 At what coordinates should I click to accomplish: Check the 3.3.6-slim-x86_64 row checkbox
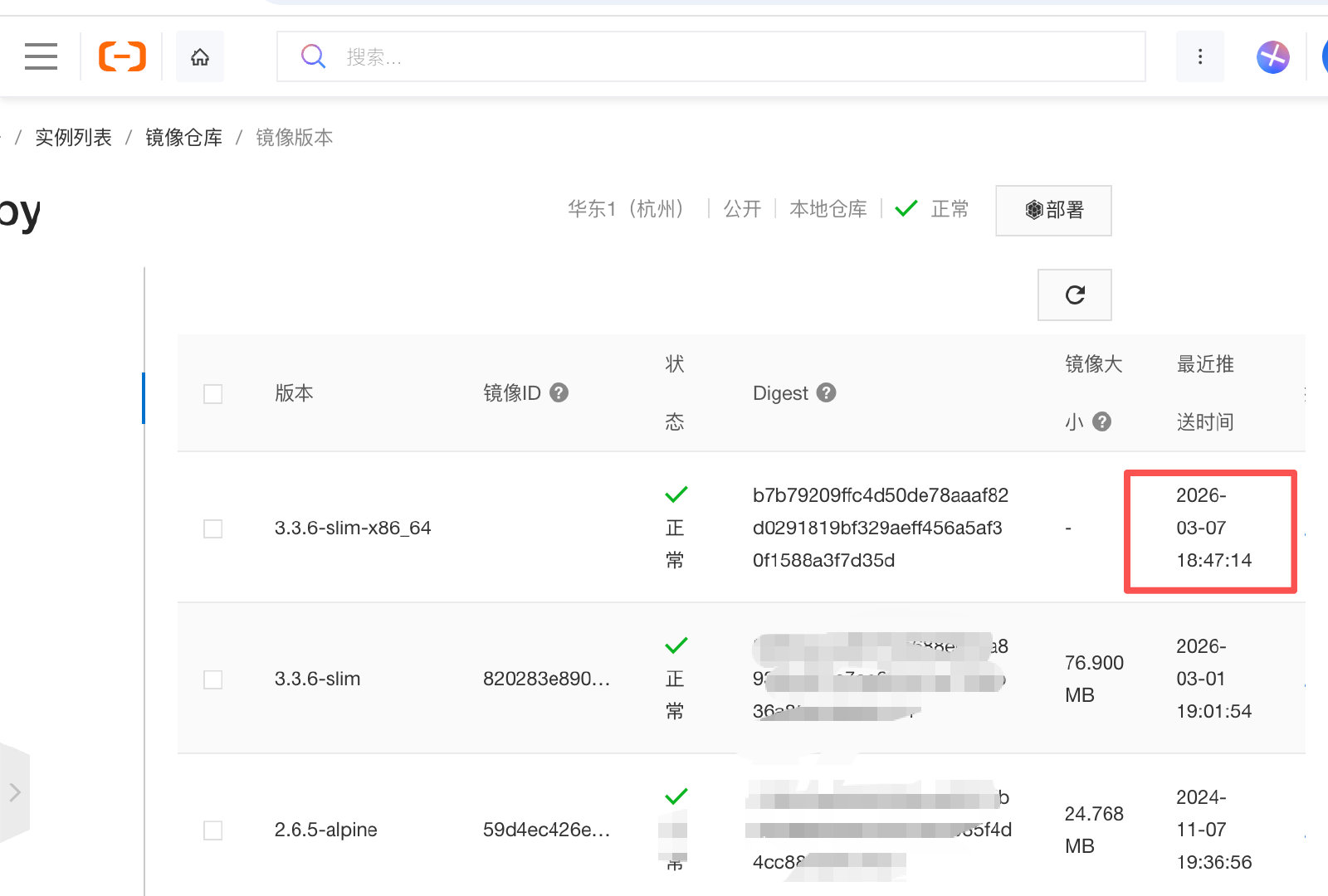coord(213,528)
